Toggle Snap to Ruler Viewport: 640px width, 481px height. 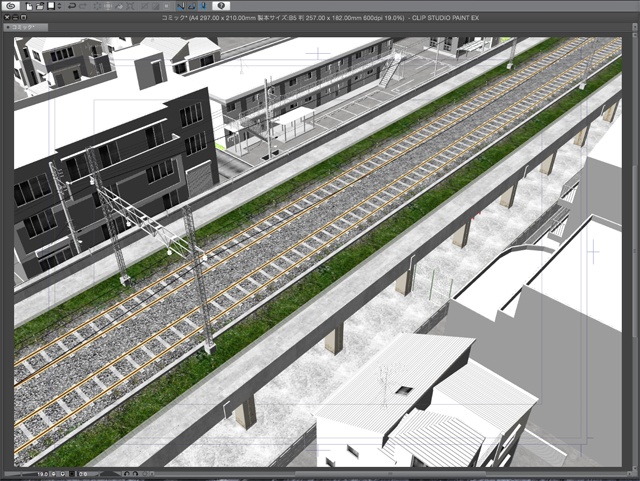(x=181, y=6)
